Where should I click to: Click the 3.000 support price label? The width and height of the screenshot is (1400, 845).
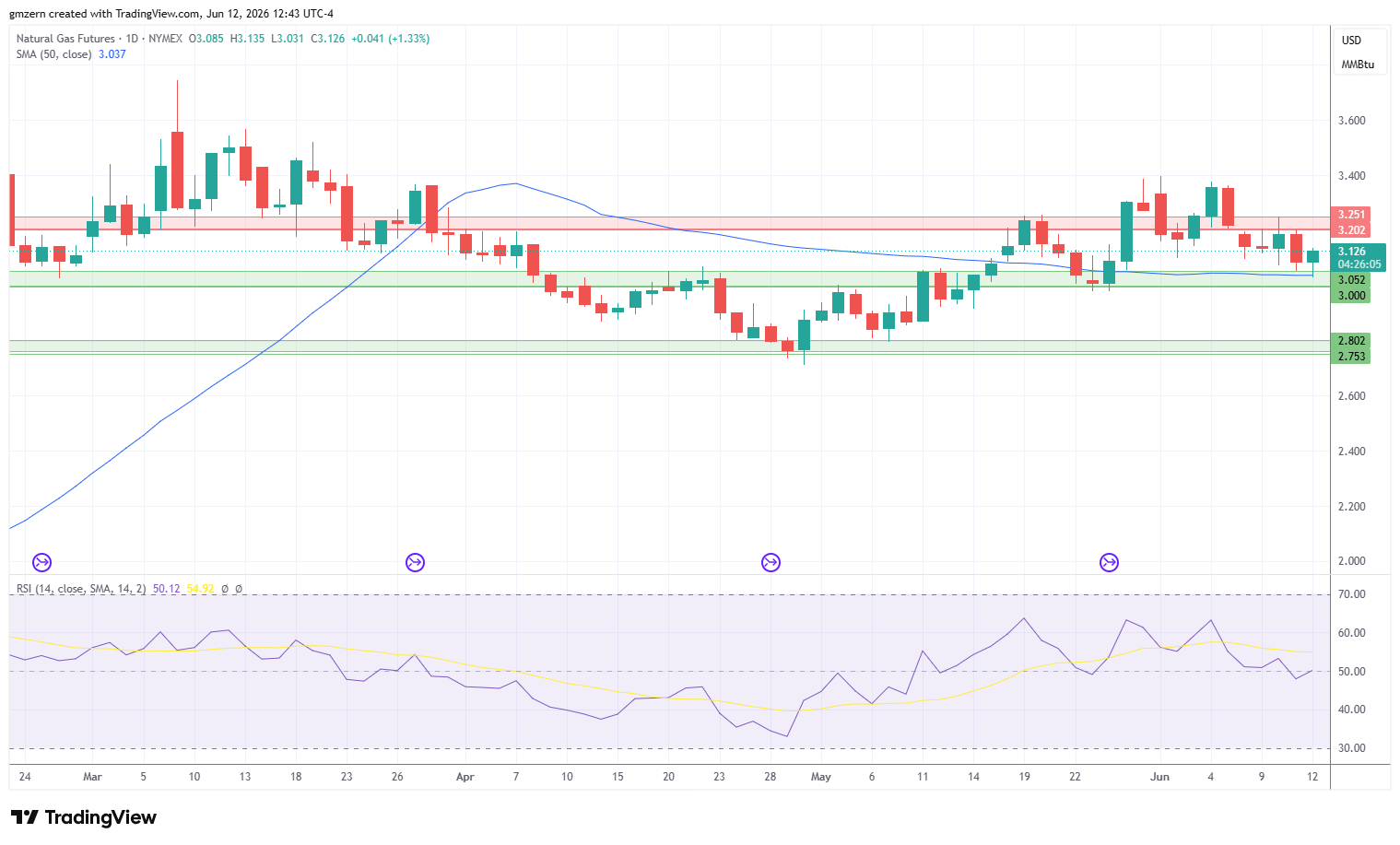1351,296
